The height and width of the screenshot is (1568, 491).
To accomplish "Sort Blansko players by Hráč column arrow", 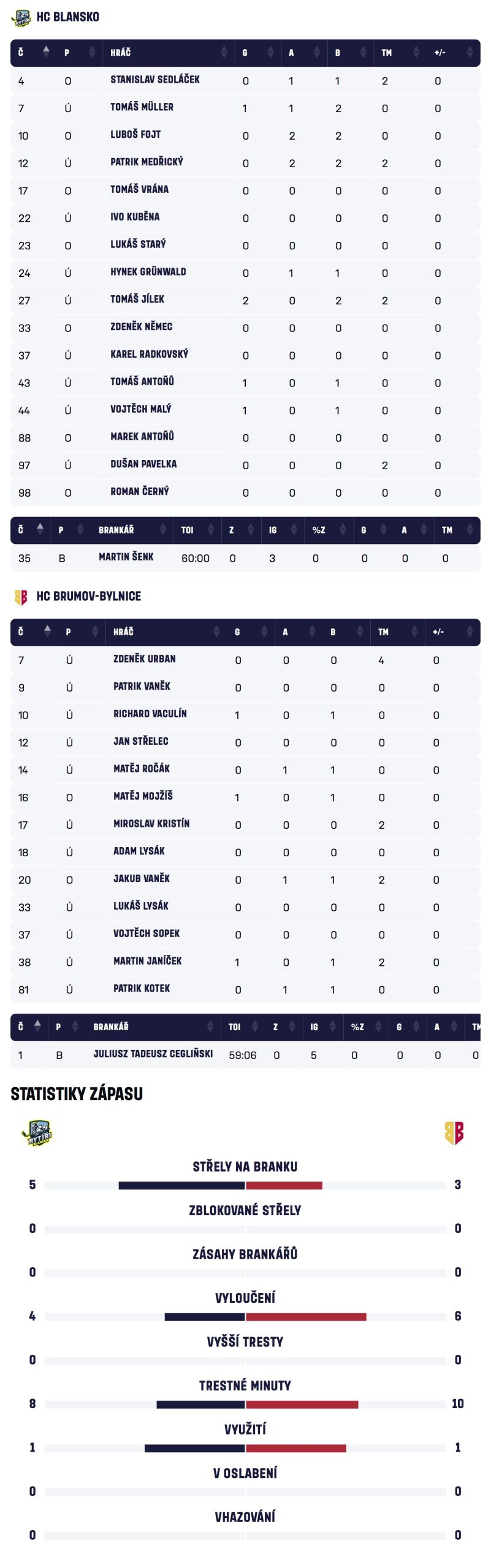I will [x=224, y=53].
